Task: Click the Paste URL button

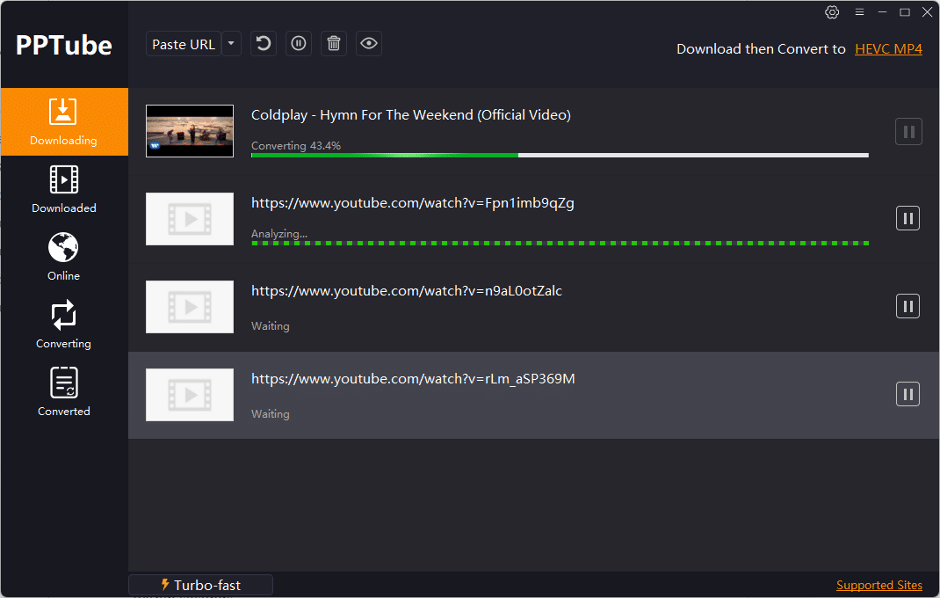Action: [183, 43]
